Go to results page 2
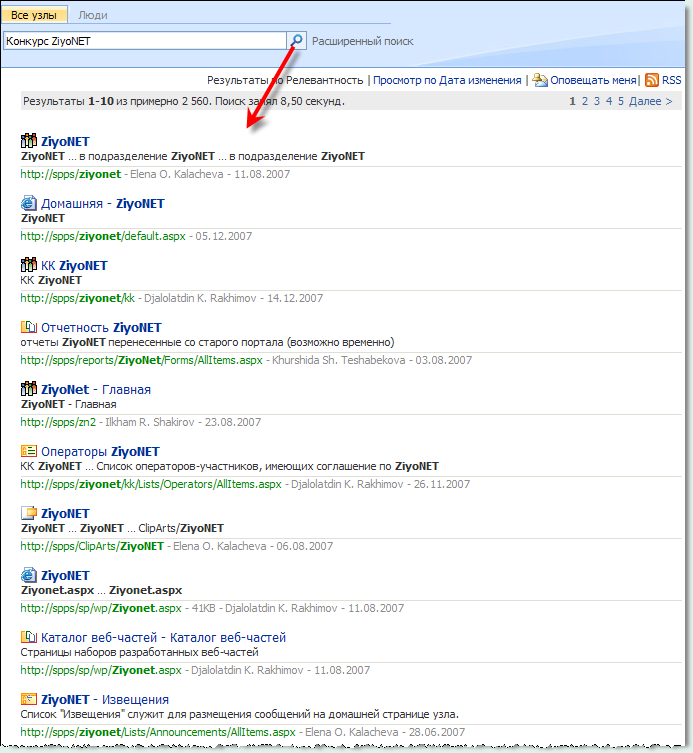 [x=584, y=101]
